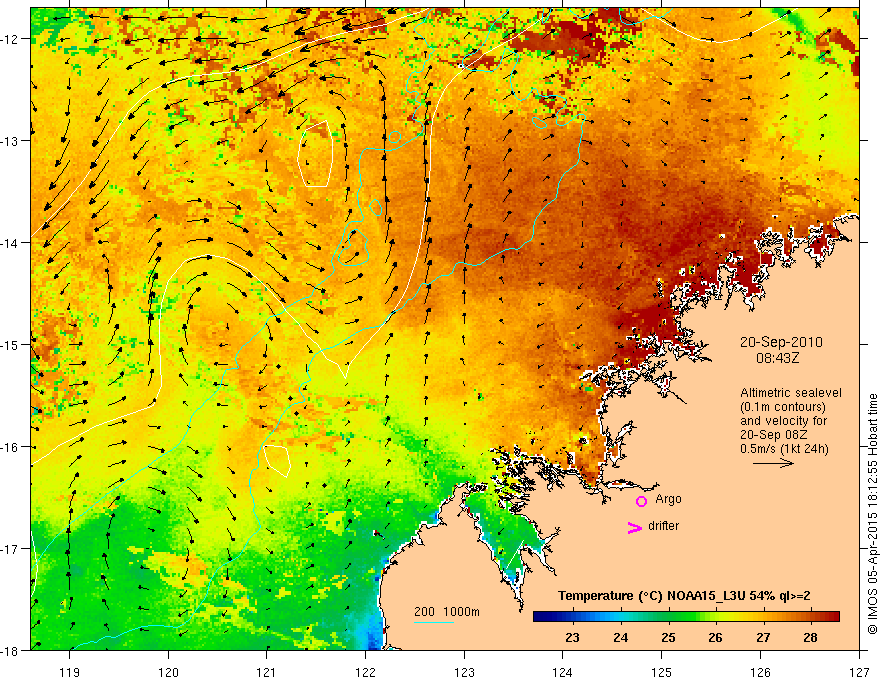Image resolution: width=880 pixels, height=680 pixels.
Task: Click the '08:43Z' time text
Action: coord(777,358)
